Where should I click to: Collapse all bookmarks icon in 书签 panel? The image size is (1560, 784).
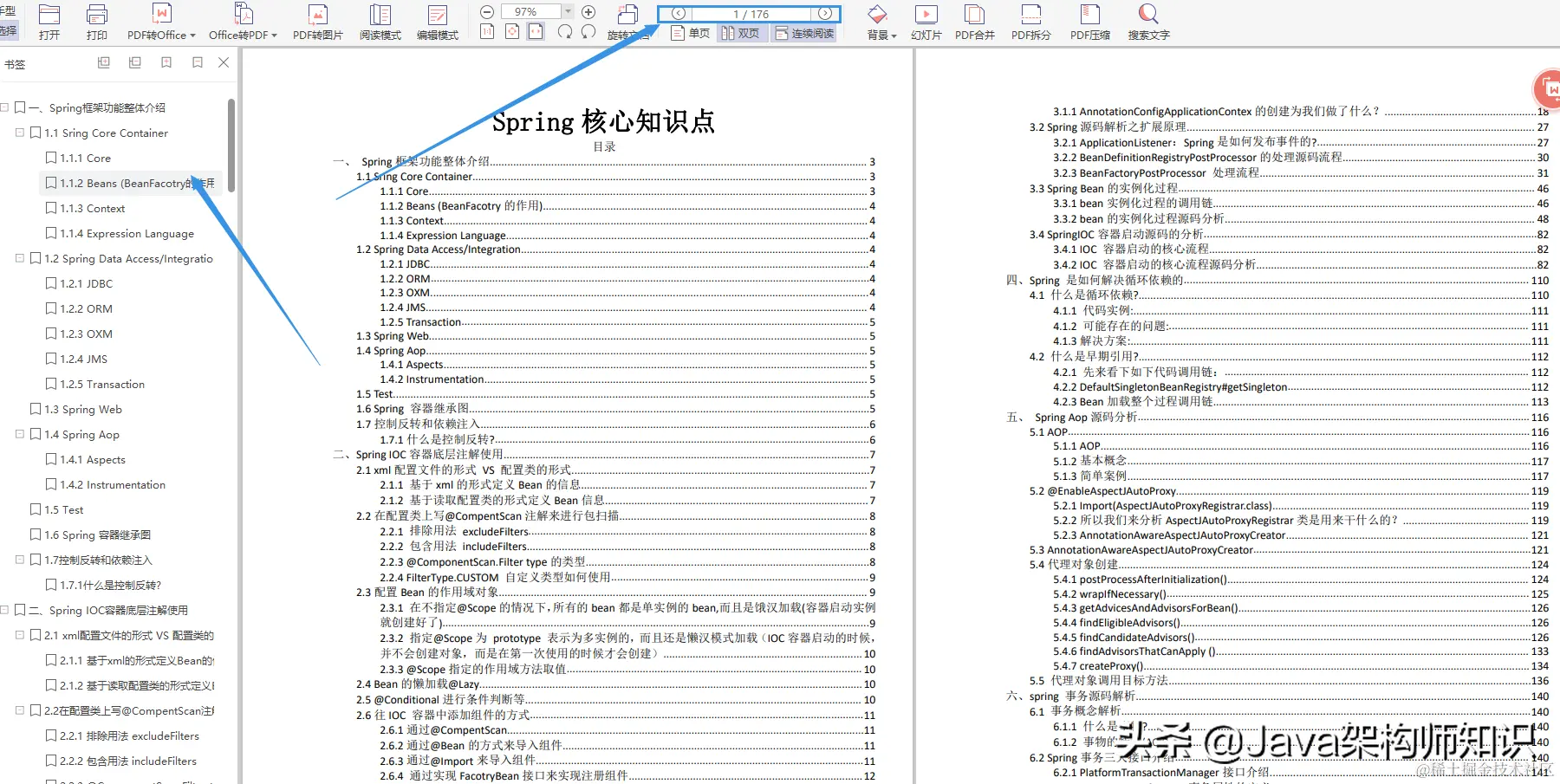click(135, 62)
